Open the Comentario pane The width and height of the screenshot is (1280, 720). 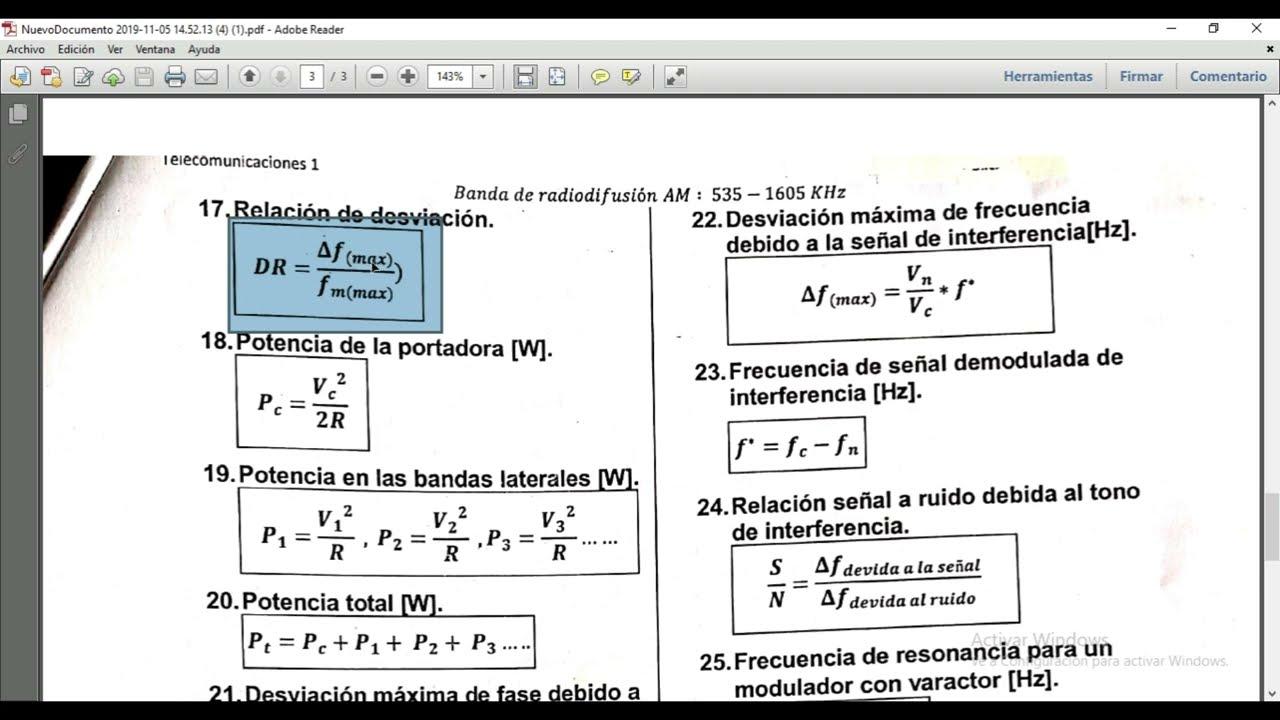pos(1228,75)
